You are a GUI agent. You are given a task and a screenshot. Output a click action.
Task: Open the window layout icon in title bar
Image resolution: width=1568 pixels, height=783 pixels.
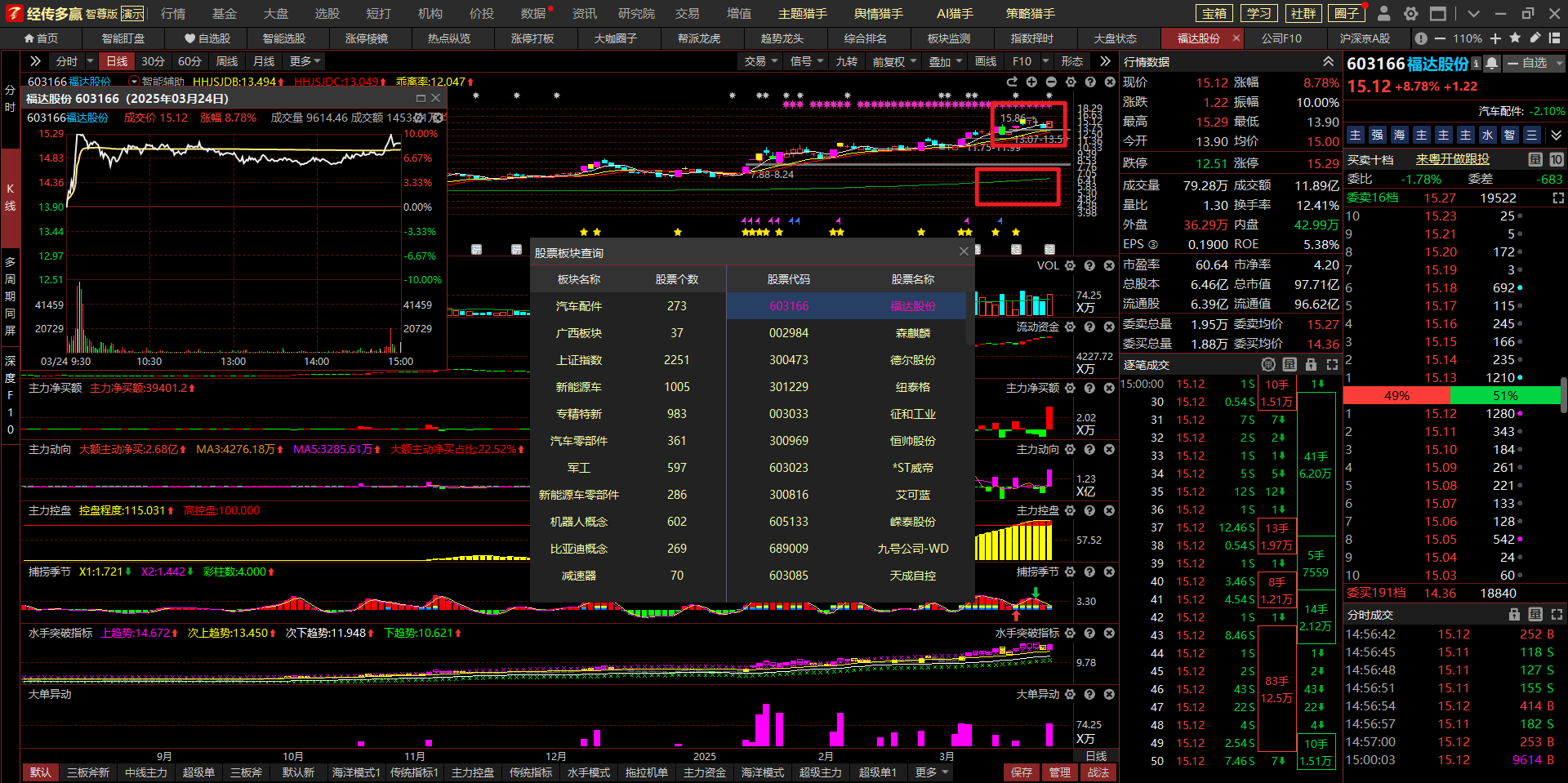pos(1437,14)
